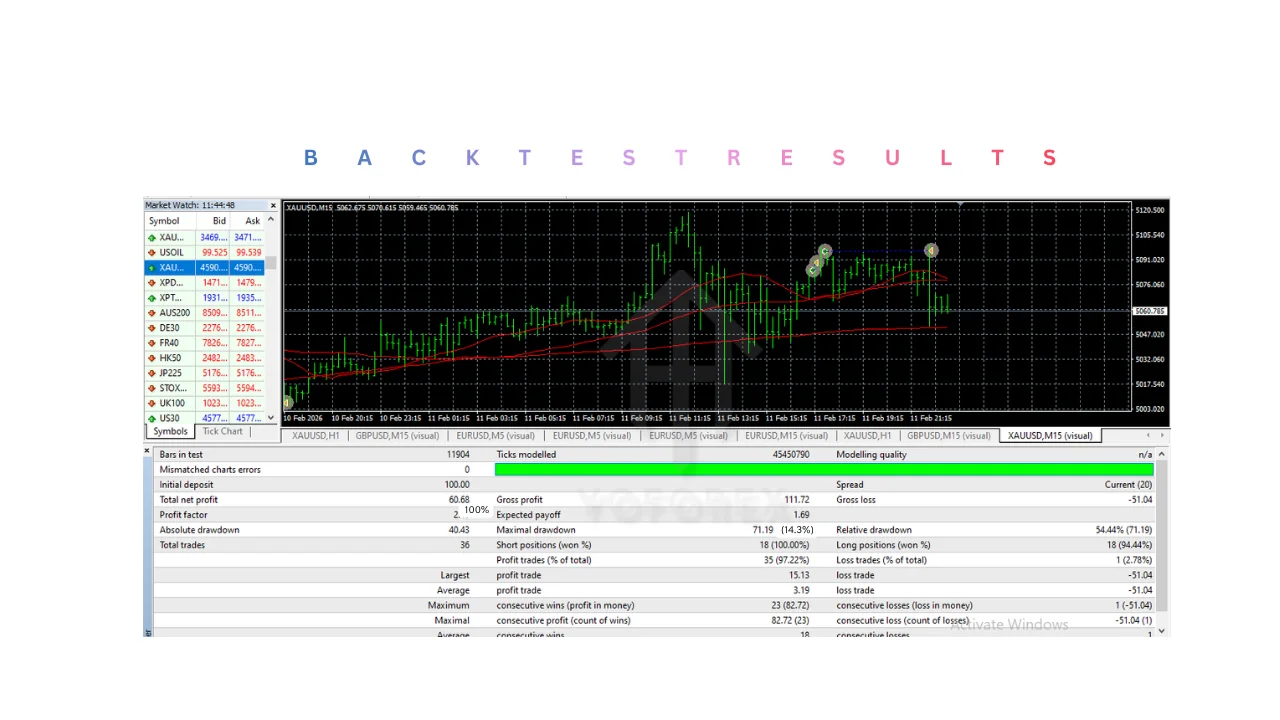Click the green modelling quality bar

(x=823, y=470)
